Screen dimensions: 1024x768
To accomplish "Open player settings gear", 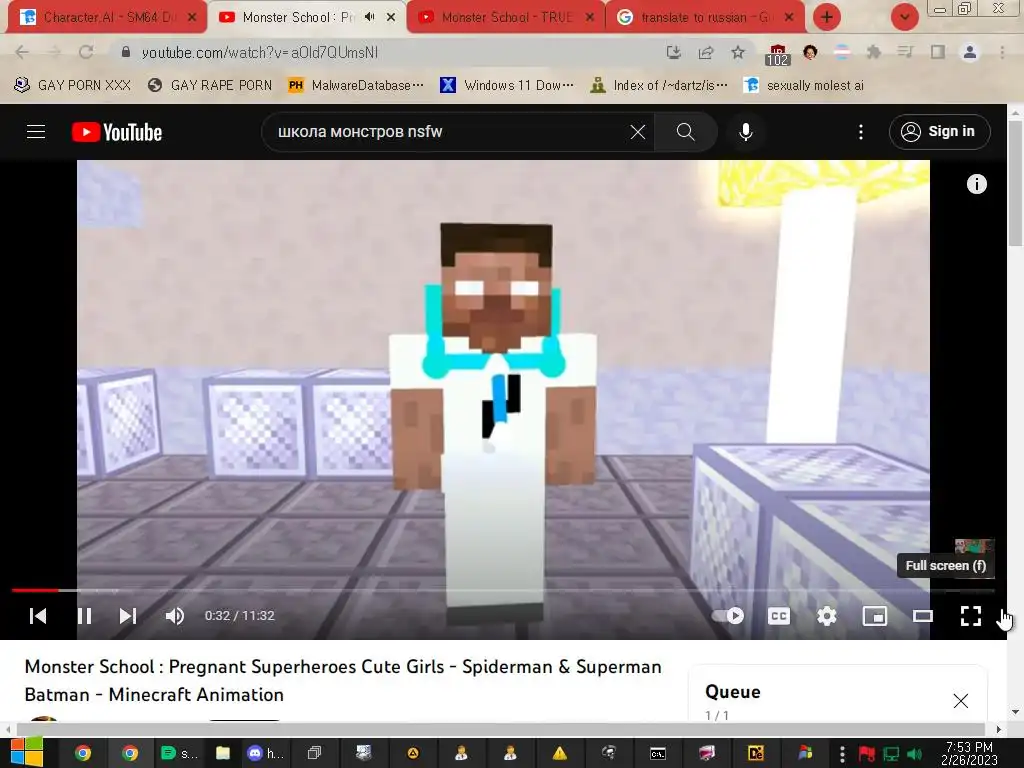I will pyautogui.click(x=827, y=616).
